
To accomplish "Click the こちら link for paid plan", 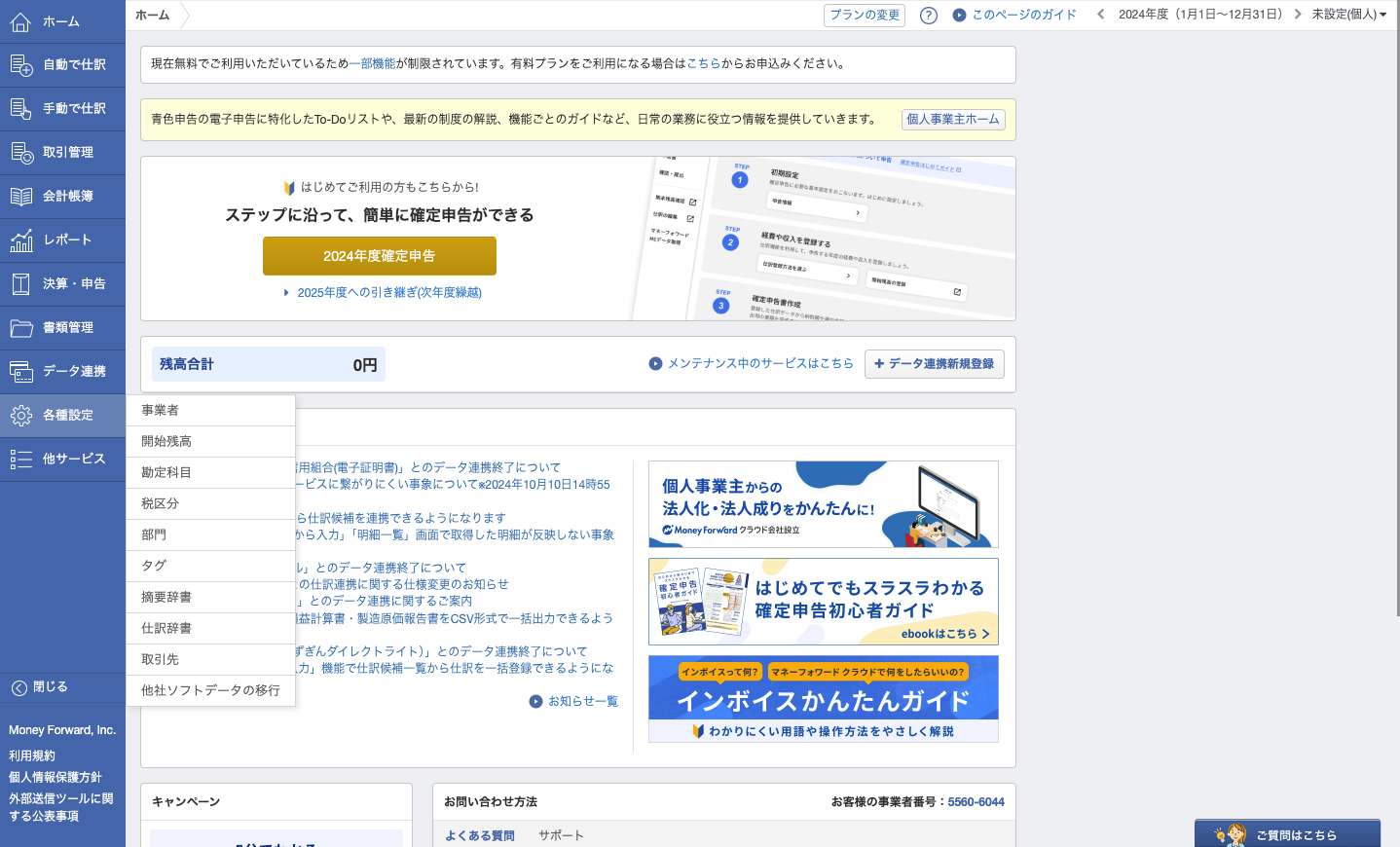I will 704,64.
